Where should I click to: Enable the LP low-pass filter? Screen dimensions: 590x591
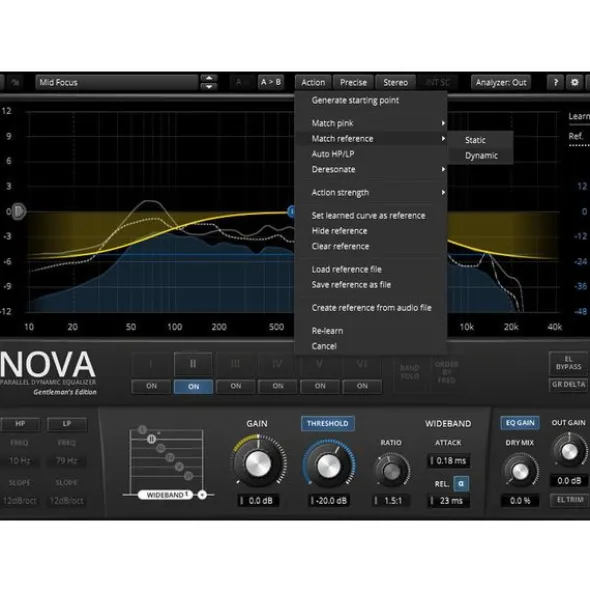[x=67, y=424]
